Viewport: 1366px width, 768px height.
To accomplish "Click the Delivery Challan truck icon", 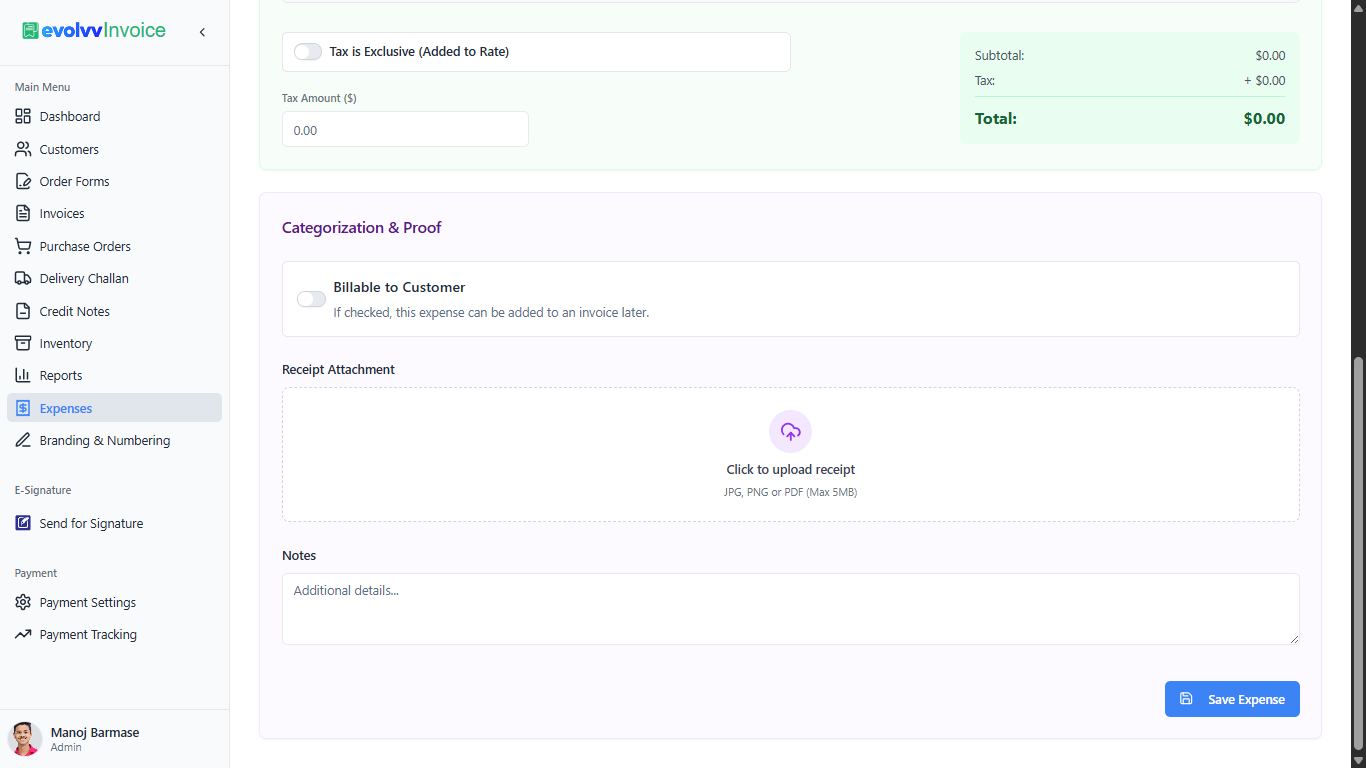I will point(23,278).
